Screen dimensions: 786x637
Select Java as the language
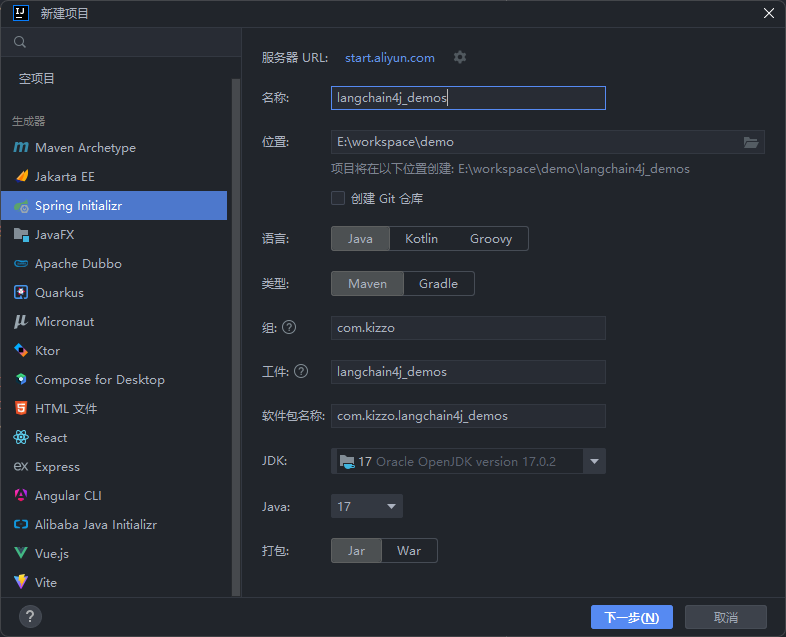click(x=360, y=239)
